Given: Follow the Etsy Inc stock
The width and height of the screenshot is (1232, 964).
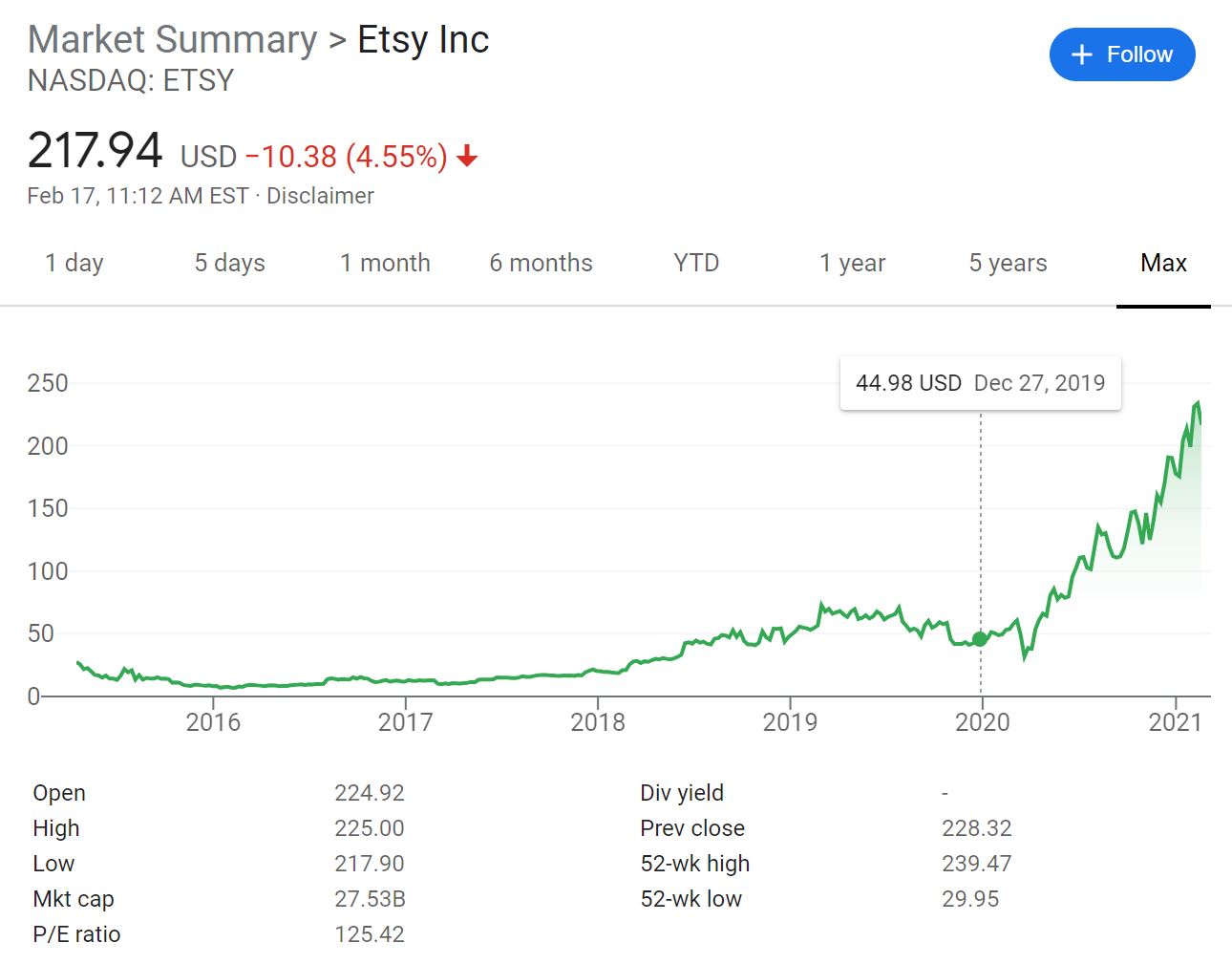Looking at the screenshot, I should 1122,54.
